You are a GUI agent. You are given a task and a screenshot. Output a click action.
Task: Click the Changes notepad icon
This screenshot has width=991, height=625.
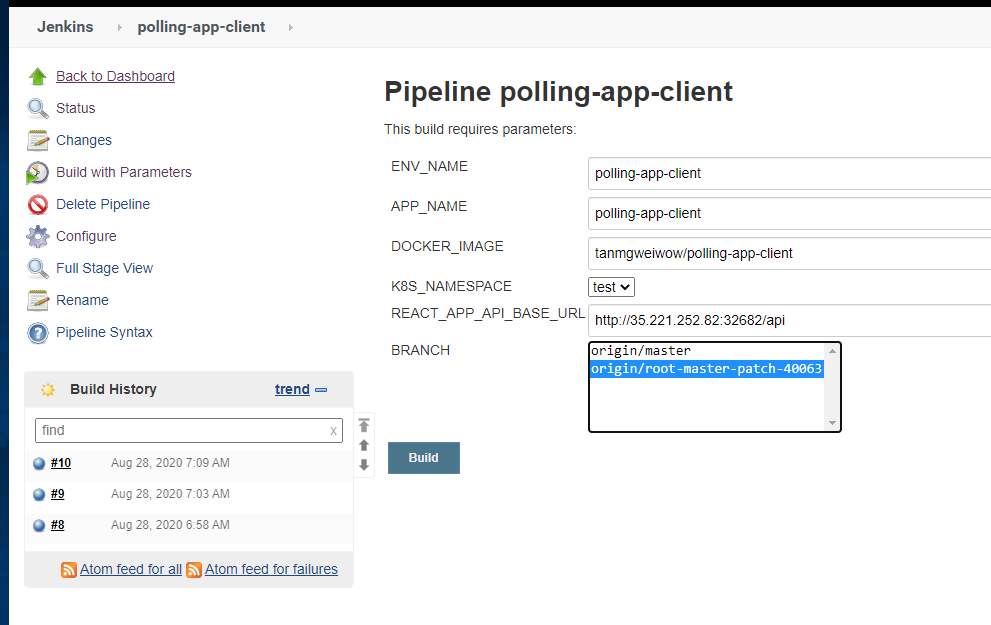coord(38,140)
